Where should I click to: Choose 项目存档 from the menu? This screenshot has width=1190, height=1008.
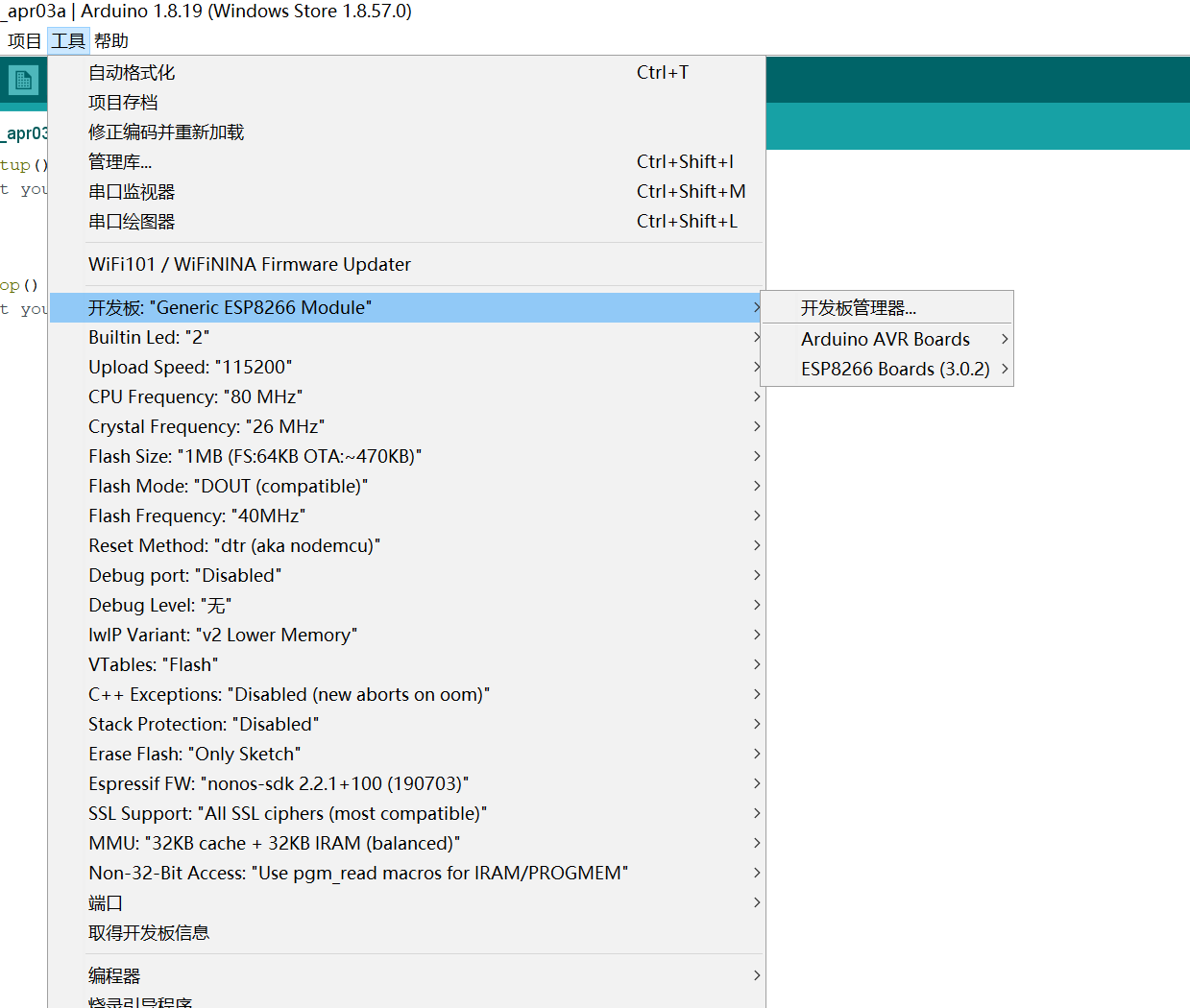click(x=406, y=102)
